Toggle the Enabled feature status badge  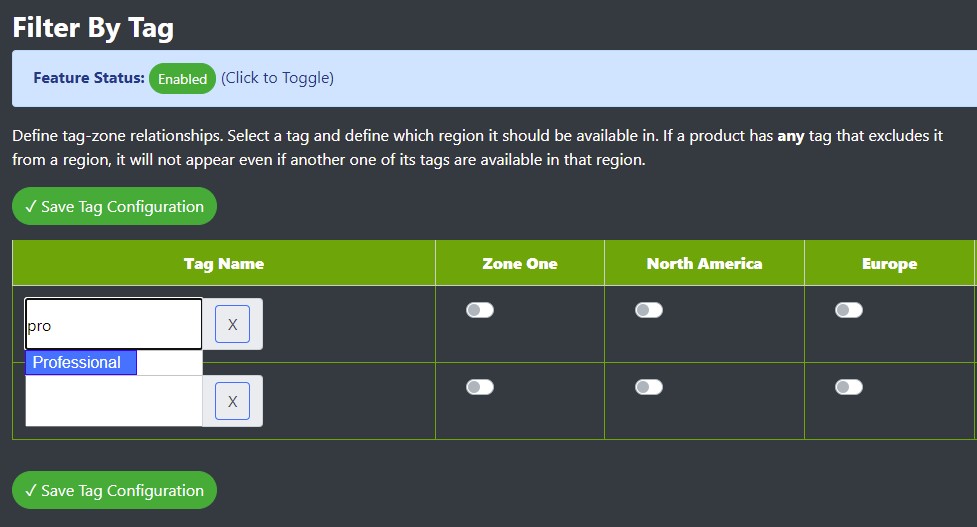pos(182,78)
